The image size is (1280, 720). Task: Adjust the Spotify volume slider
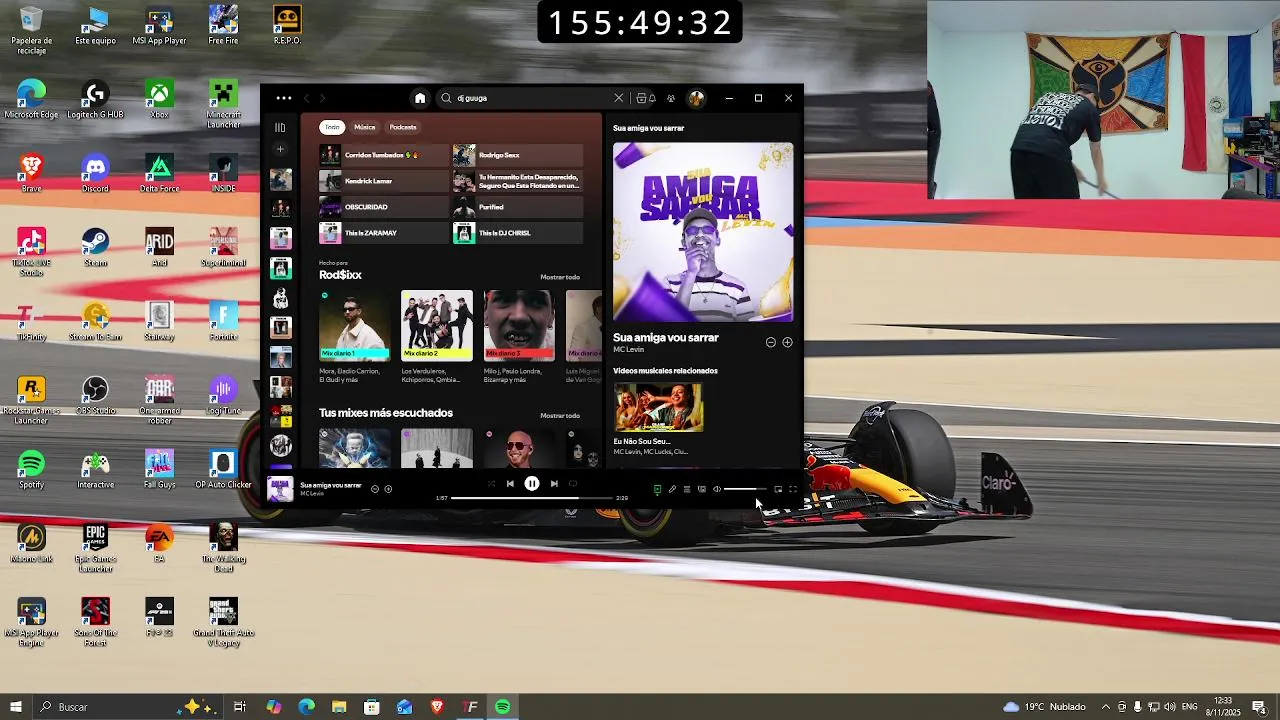pyautogui.click(x=745, y=489)
